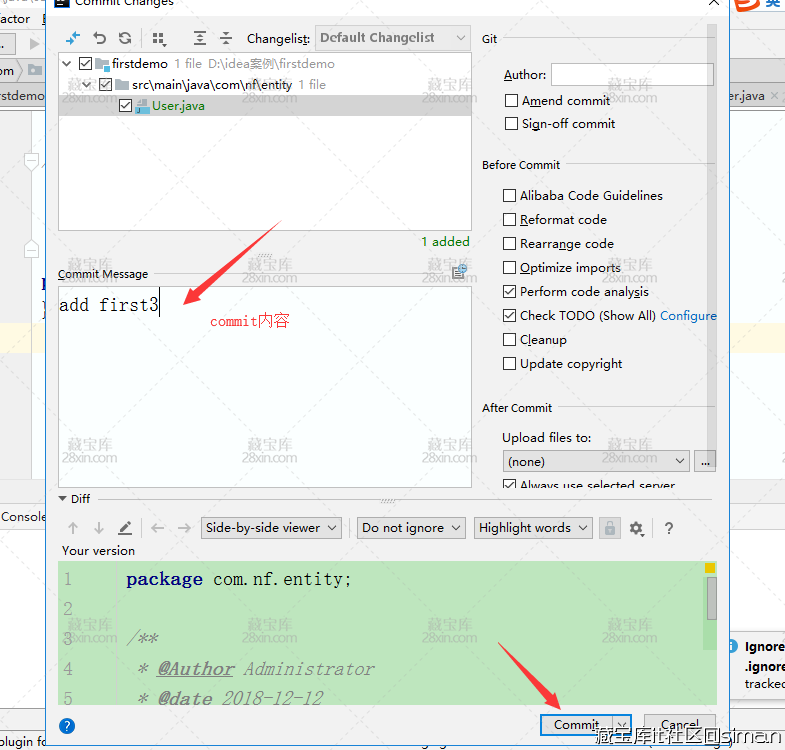Uncheck Perform code analysis option
The image size is (785, 750).
click(x=510, y=292)
